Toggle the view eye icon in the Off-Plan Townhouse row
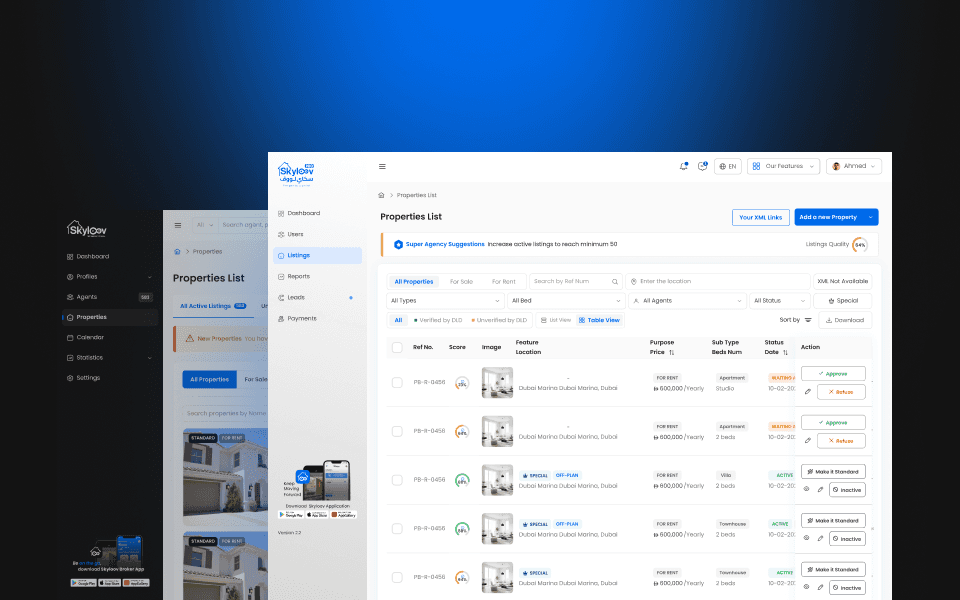960x600 pixels. (806, 538)
